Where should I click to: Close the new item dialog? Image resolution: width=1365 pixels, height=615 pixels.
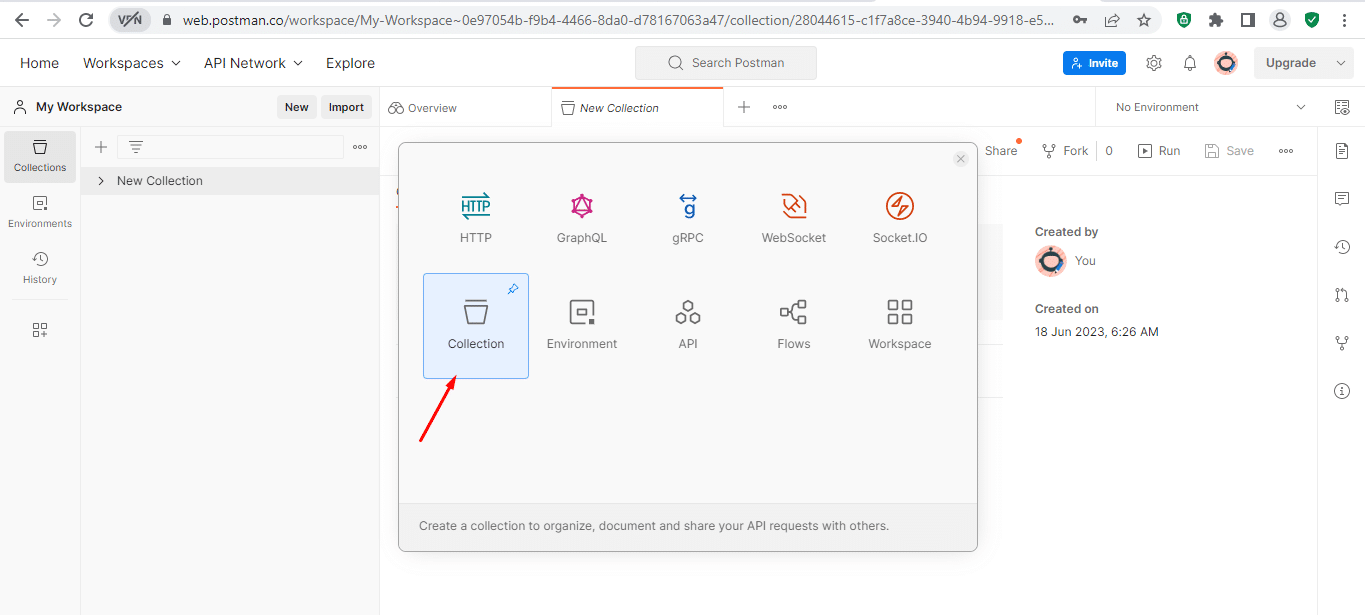(960, 159)
